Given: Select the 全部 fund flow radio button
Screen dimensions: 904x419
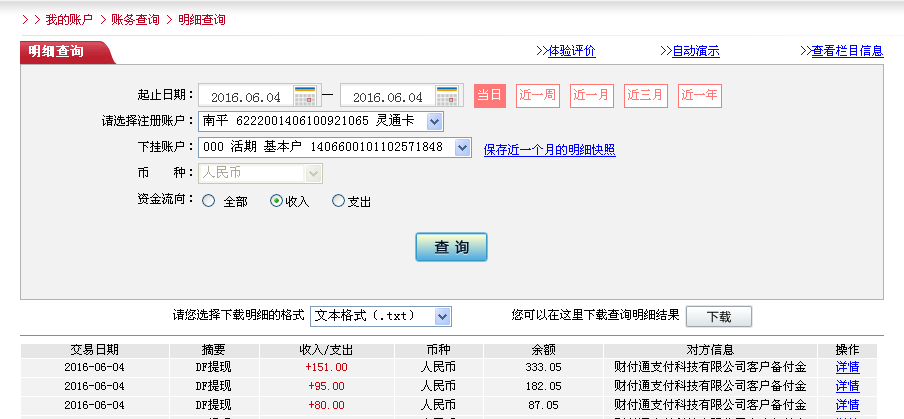Looking at the screenshot, I should click(209, 201).
